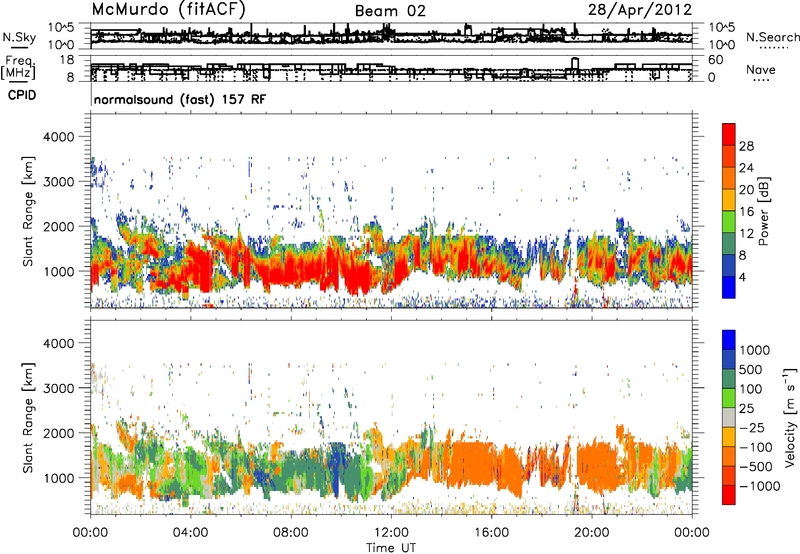The image size is (800, 554).
Task: Click the Slant Range label of power panel
Action: pyautogui.click(x=28, y=211)
